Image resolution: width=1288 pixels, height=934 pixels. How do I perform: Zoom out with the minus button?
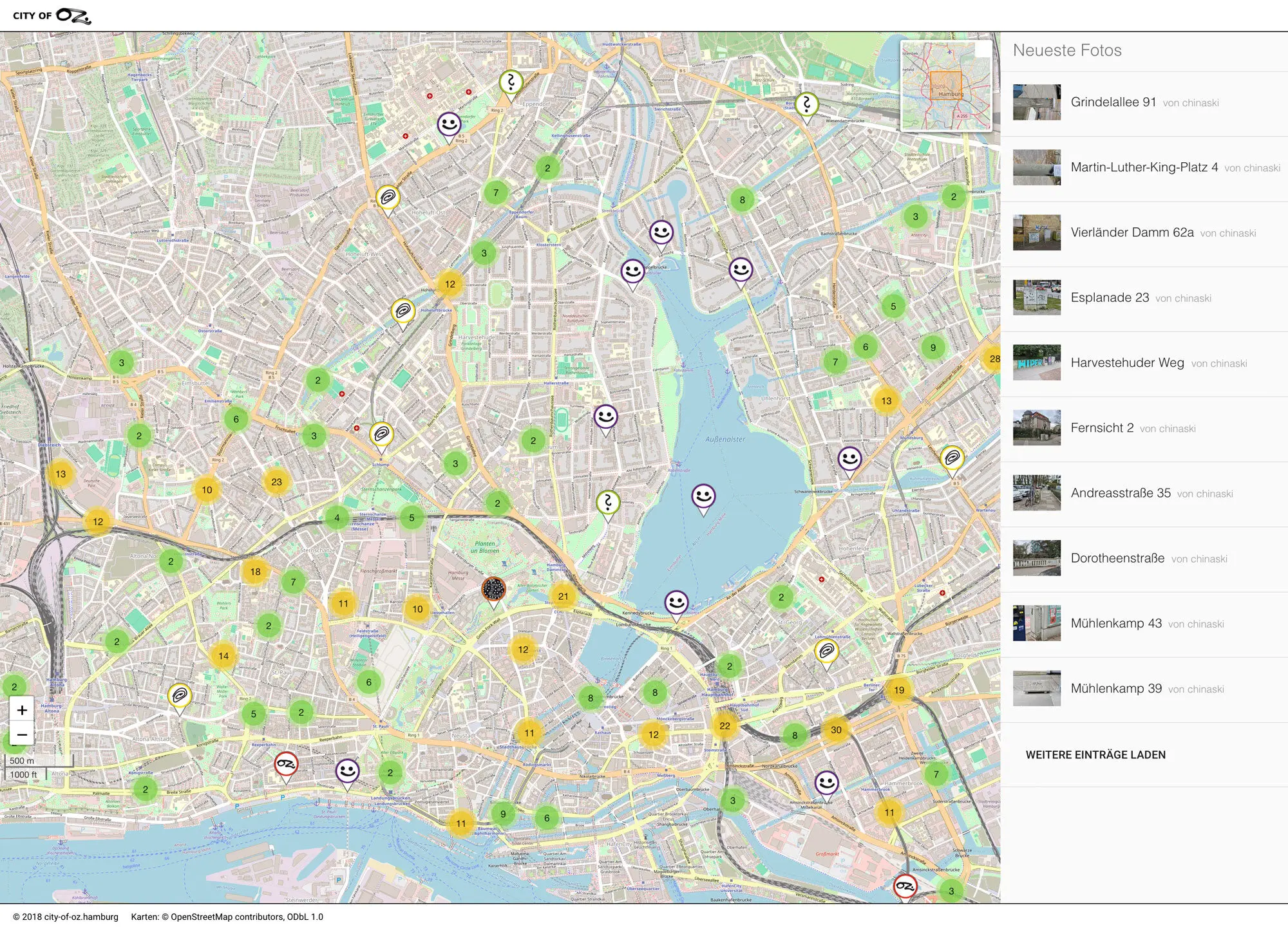tap(22, 734)
